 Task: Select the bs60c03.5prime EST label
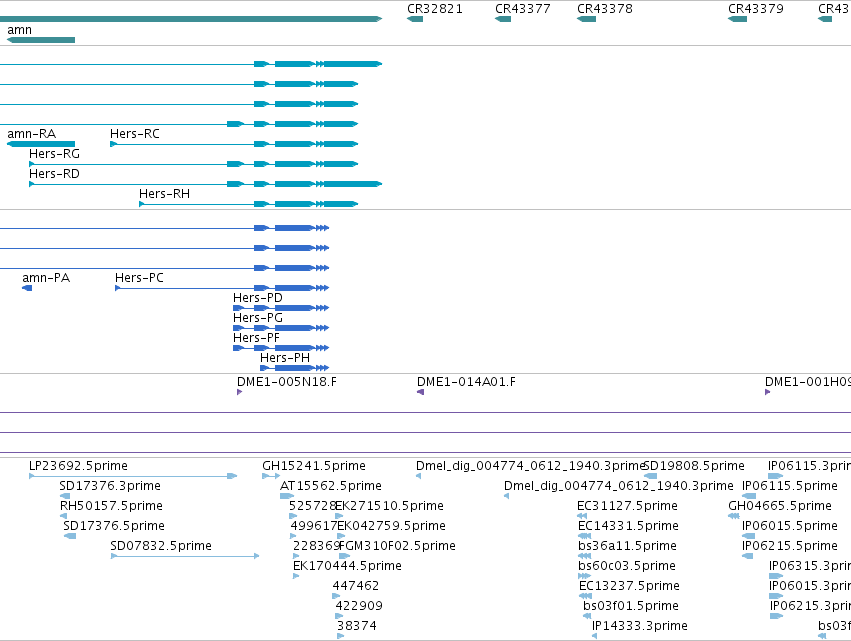[627, 566]
